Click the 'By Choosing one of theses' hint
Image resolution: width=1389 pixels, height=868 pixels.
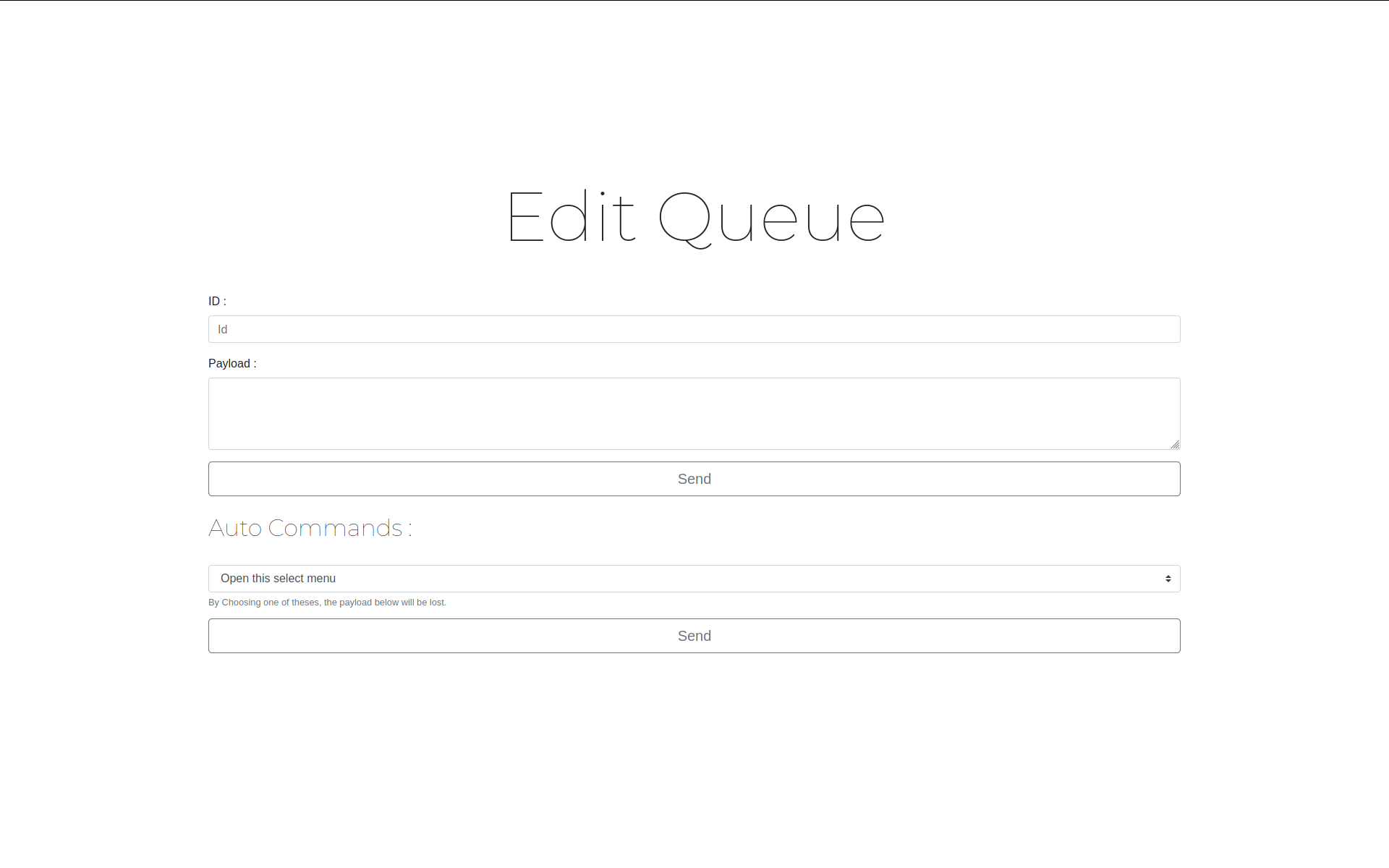(x=263, y=603)
